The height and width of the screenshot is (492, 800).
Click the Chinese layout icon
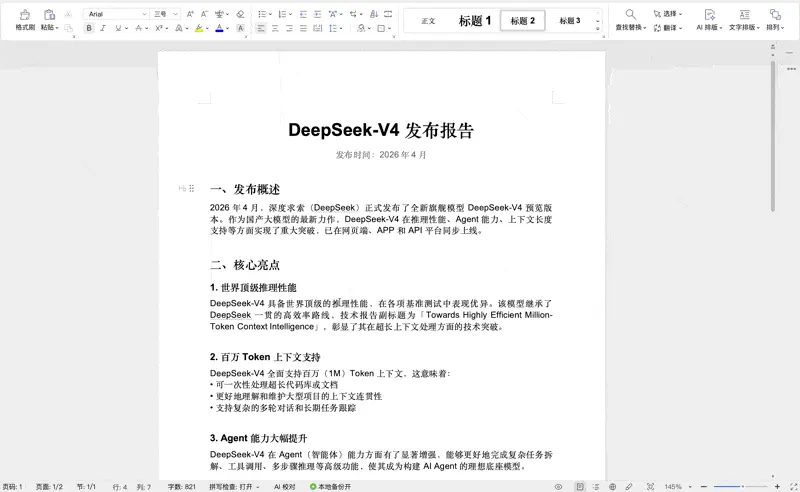[333, 14]
